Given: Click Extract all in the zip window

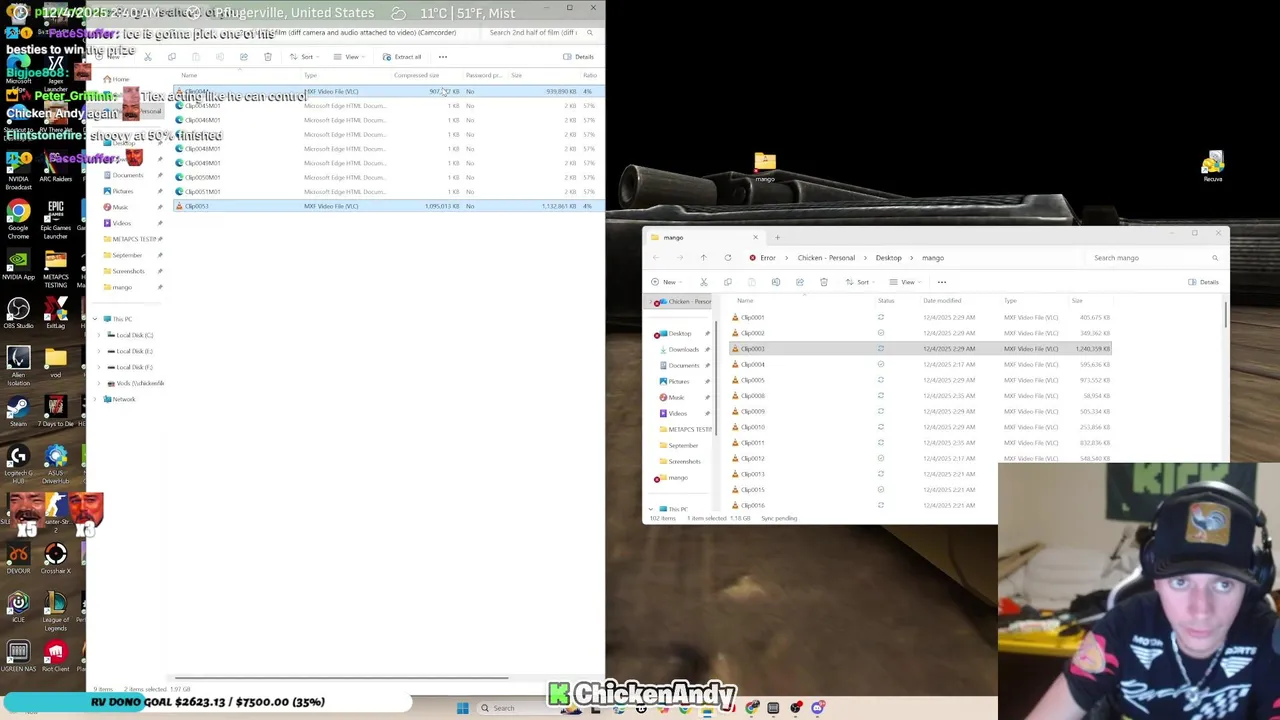Looking at the screenshot, I should pyautogui.click(x=402, y=57).
